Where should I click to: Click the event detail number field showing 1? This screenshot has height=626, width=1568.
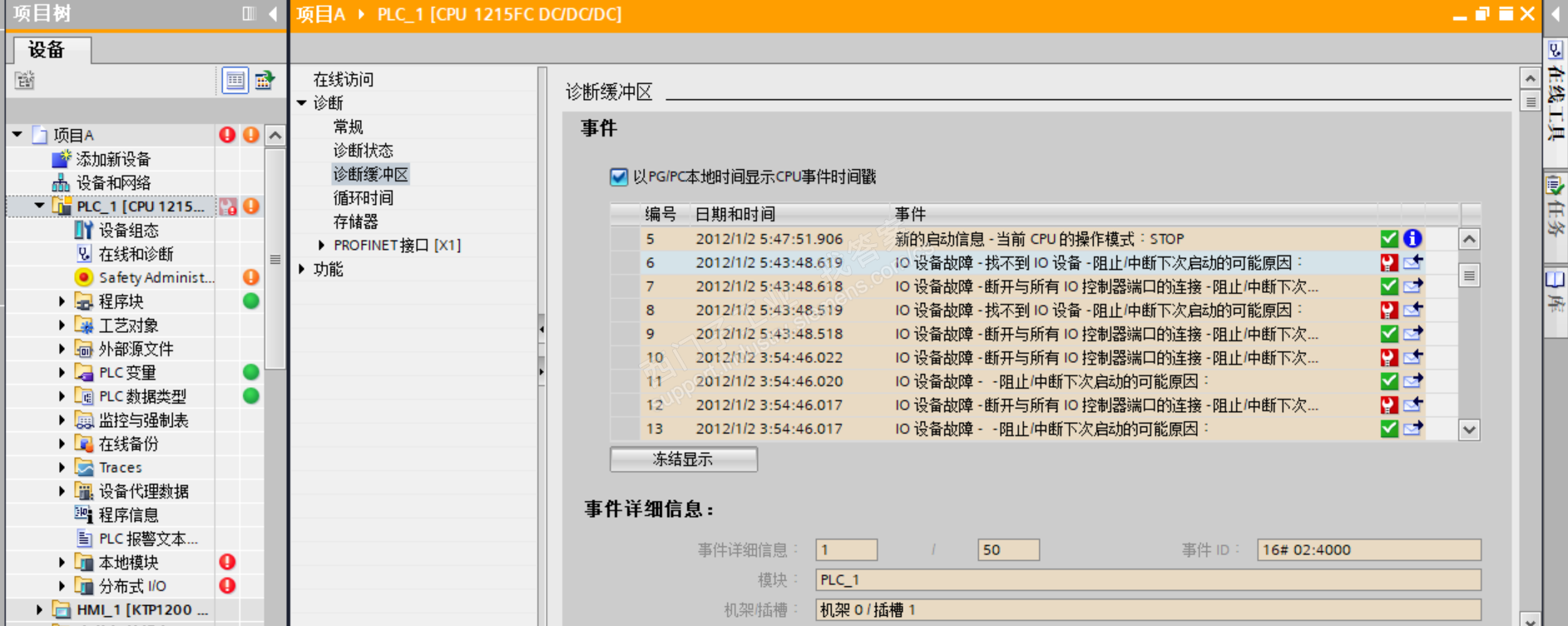(847, 549)
